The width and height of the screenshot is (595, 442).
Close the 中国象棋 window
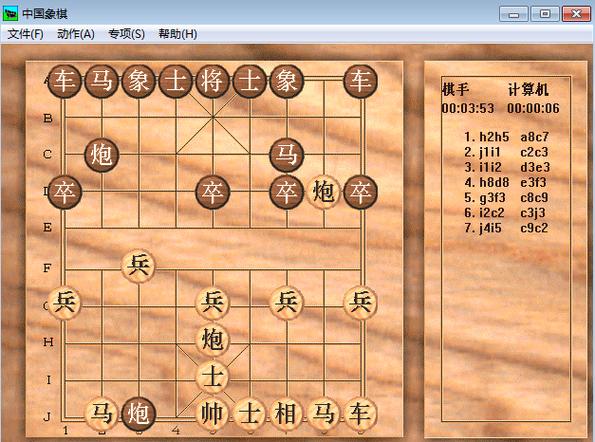coord(576,14)
